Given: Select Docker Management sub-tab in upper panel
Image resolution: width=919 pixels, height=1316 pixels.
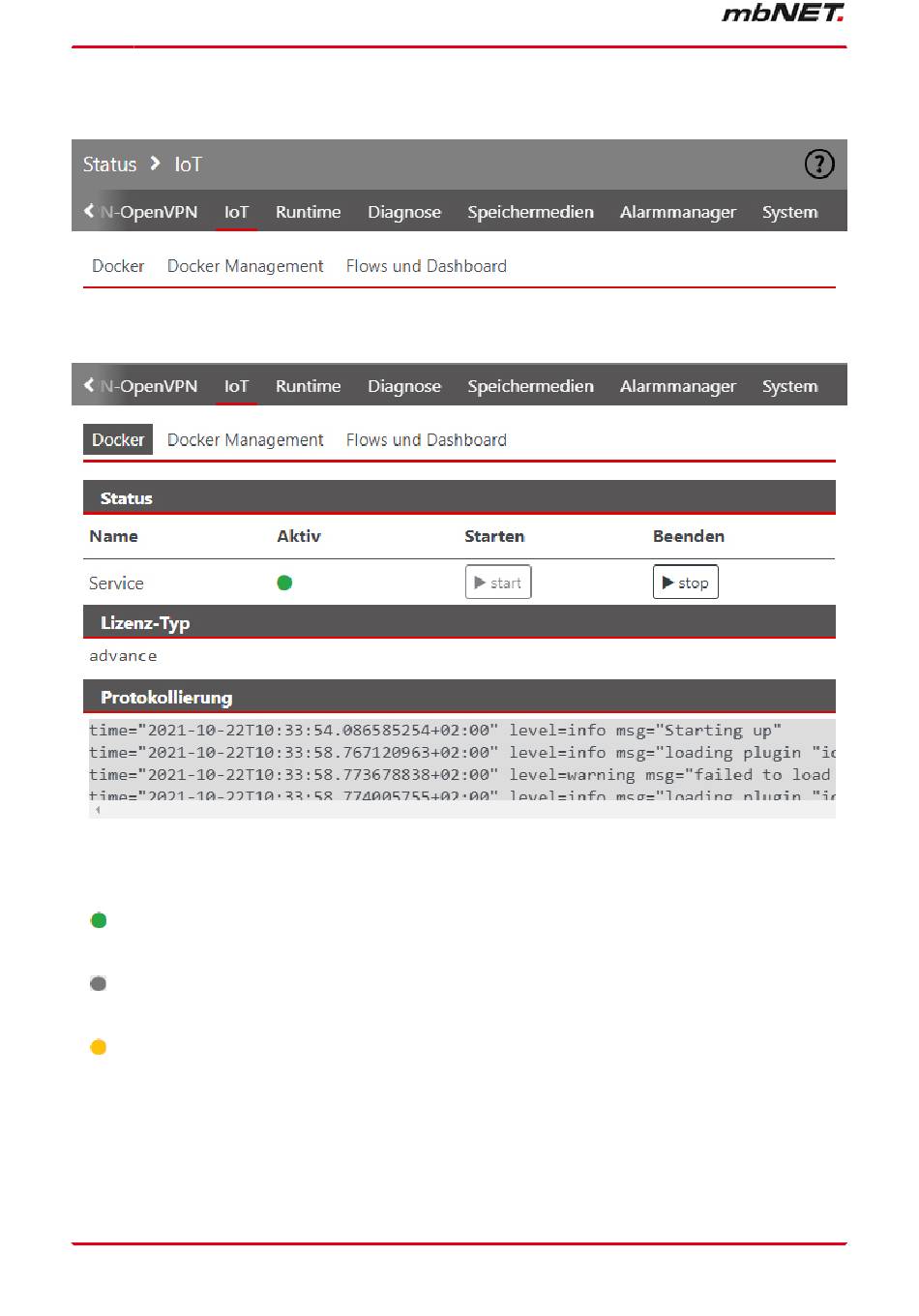Looking at the screenshot, I should [245, 266].
